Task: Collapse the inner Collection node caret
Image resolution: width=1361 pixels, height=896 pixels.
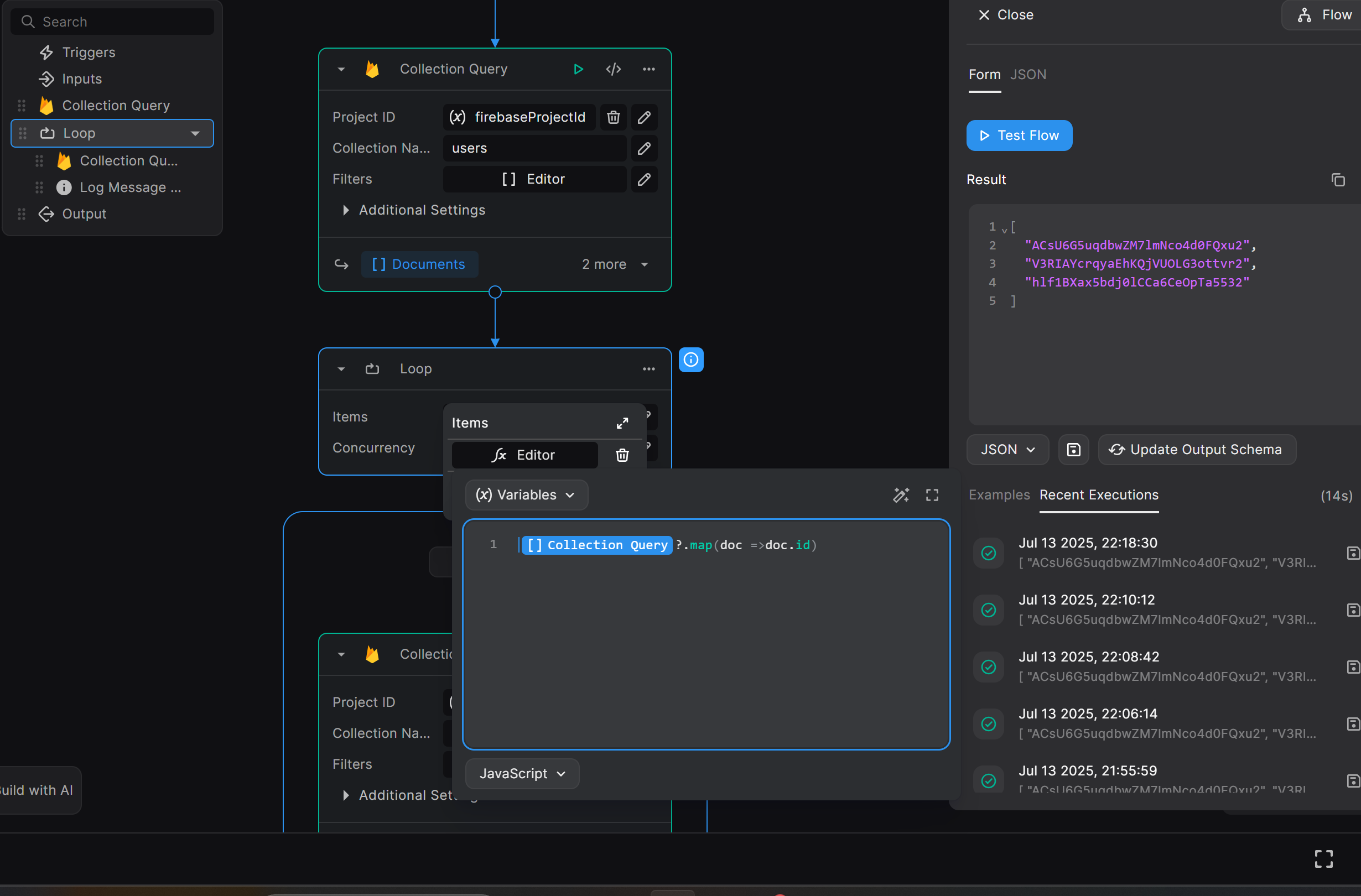Action: pos(341,654)
